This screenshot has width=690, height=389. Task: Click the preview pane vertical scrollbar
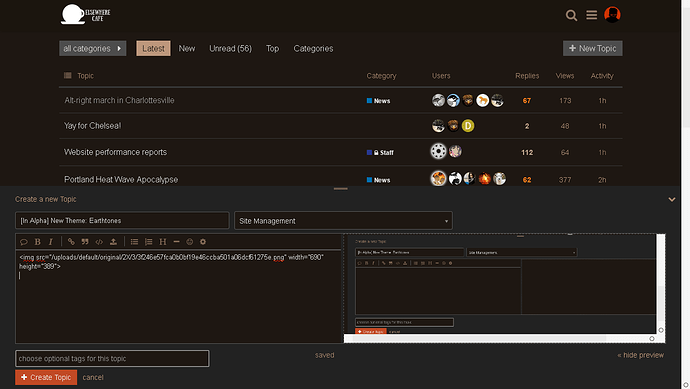(x=661, y=284)
